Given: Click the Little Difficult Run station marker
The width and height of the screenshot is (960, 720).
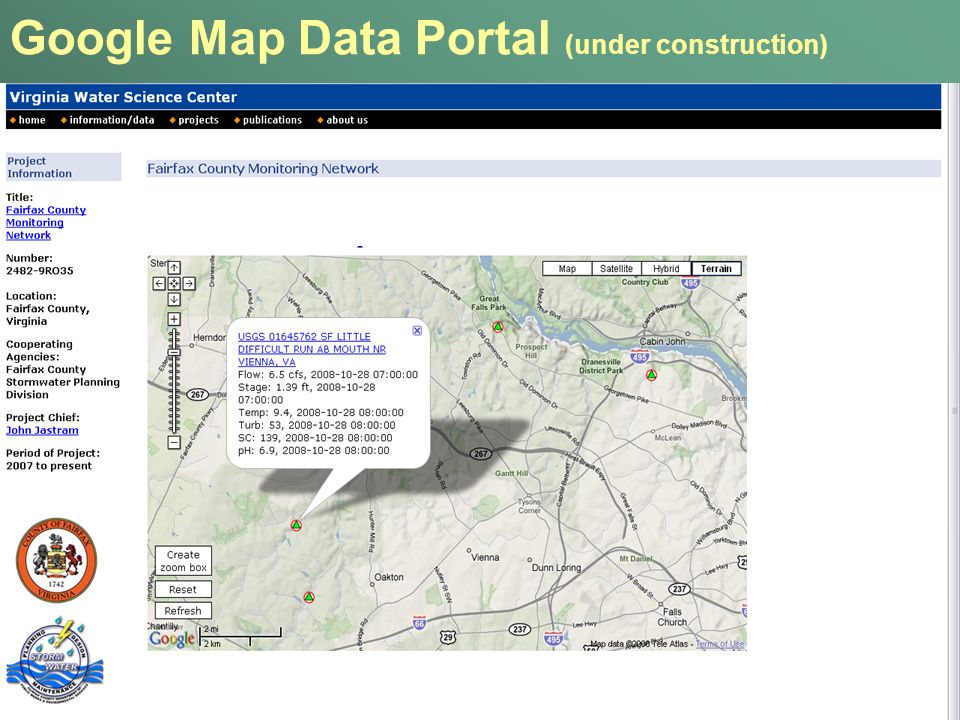Looking at the screenshot, I should point(296,525).
